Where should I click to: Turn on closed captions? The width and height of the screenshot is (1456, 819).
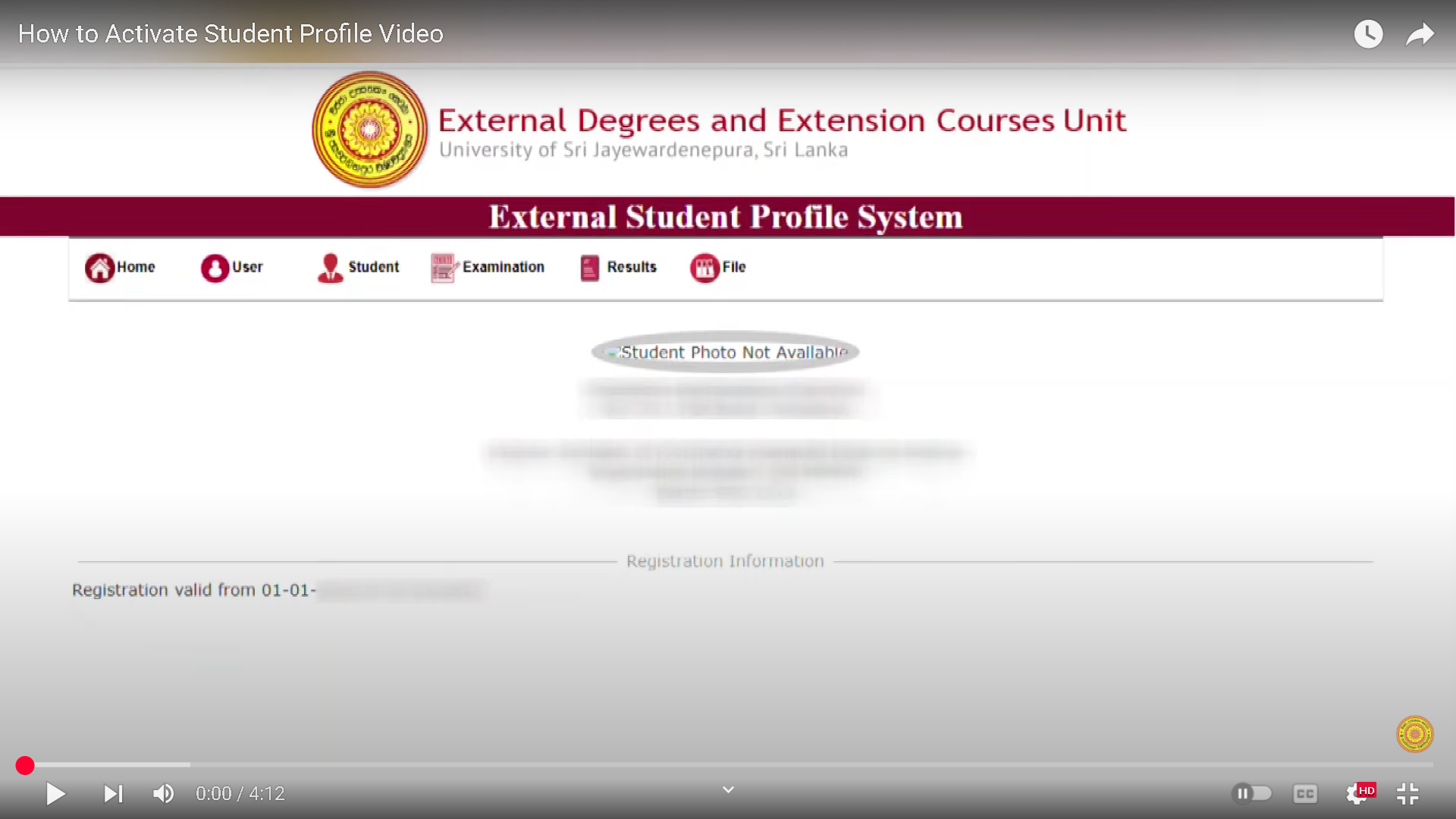point(1305,794)
